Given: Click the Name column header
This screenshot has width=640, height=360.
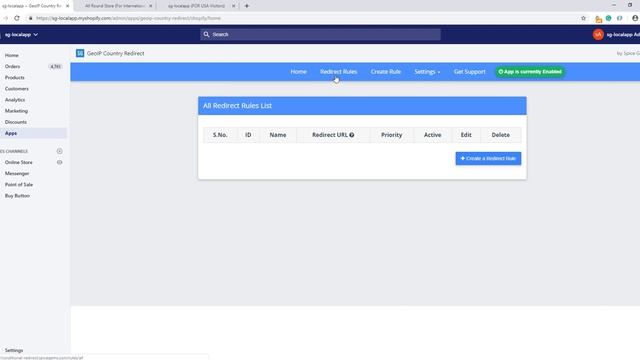Looking at the screenshot, I should [x=278, y=135].
